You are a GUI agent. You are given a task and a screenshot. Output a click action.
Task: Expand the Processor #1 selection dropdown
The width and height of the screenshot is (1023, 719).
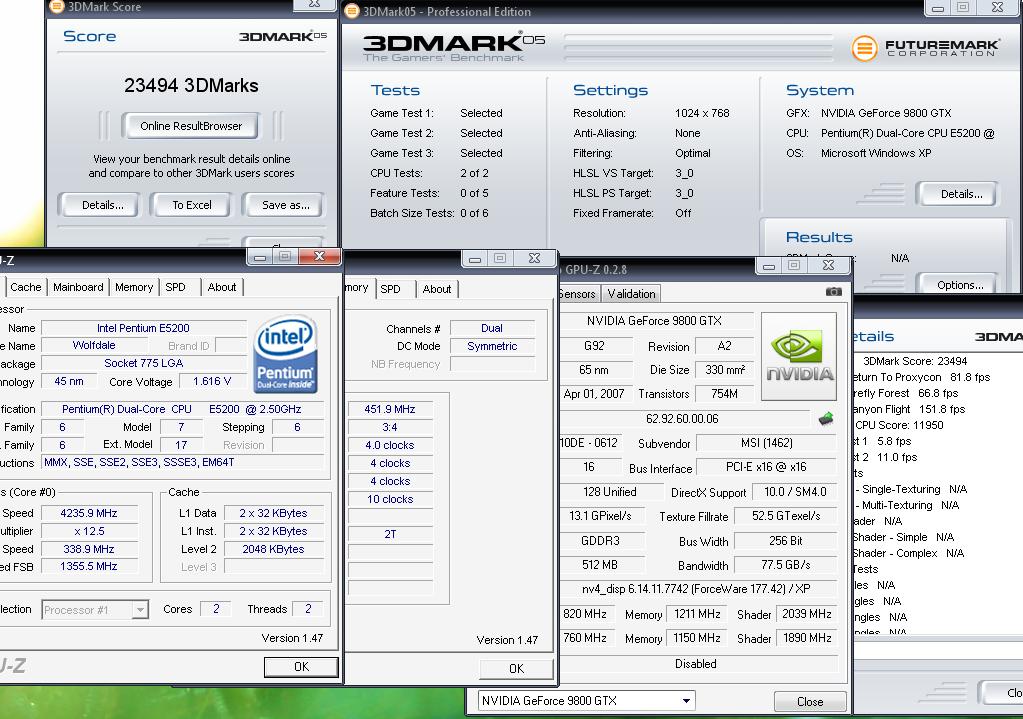click(x=140, y=610)
